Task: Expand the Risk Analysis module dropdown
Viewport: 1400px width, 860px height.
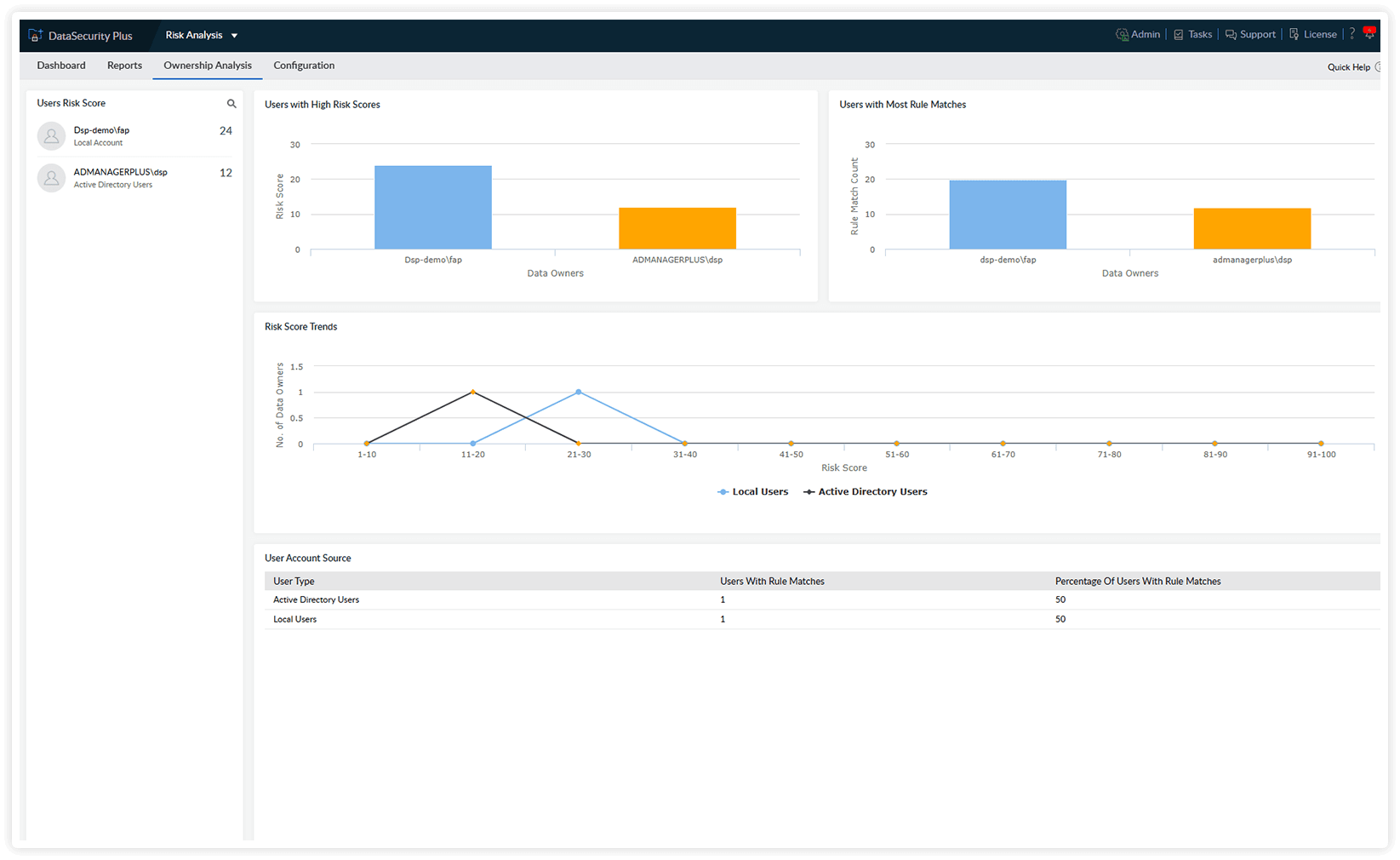Action: (x=202, y=35)
